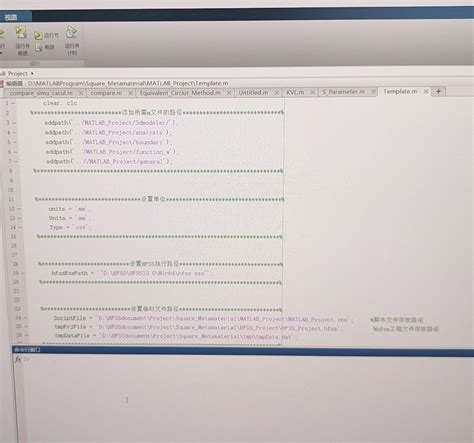Toggle breakpoint dash on line 19
Image resolution: width=474 pixels, height=443 pixels.
pyautogui.click(x=22, y=273)
